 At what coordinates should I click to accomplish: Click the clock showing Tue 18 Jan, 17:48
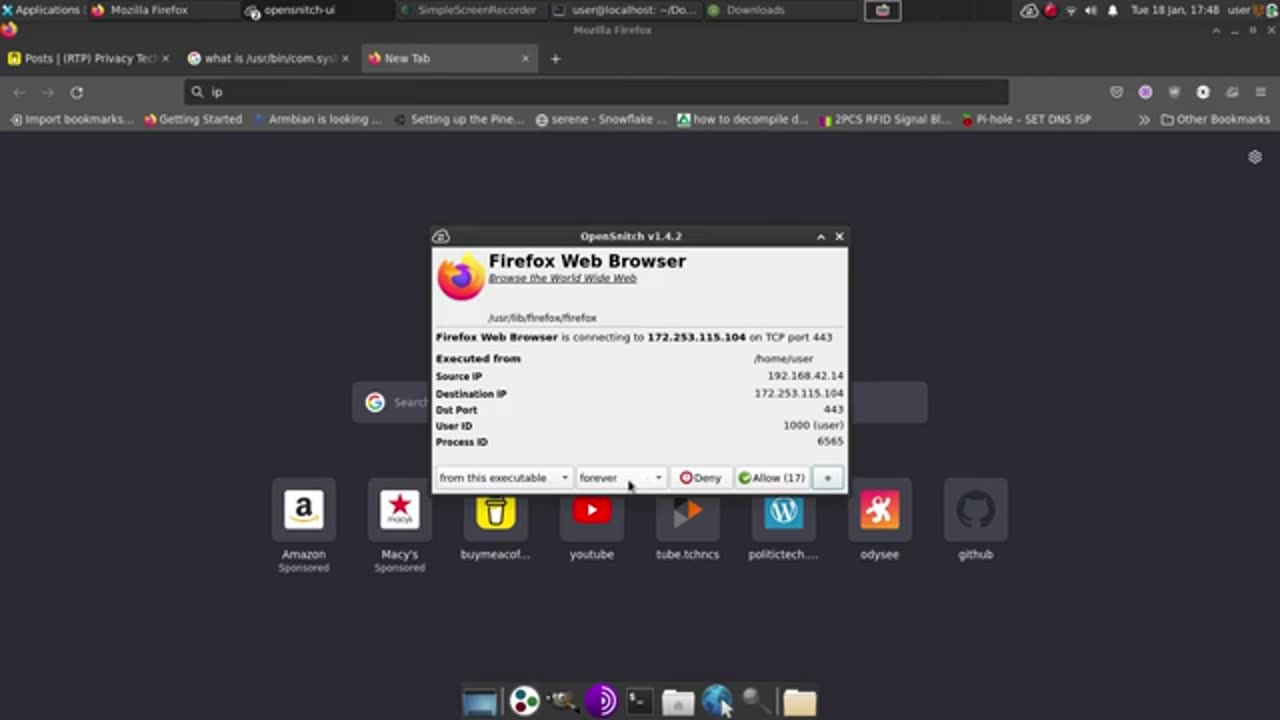pyautogui.click(x=1174, y=10)
